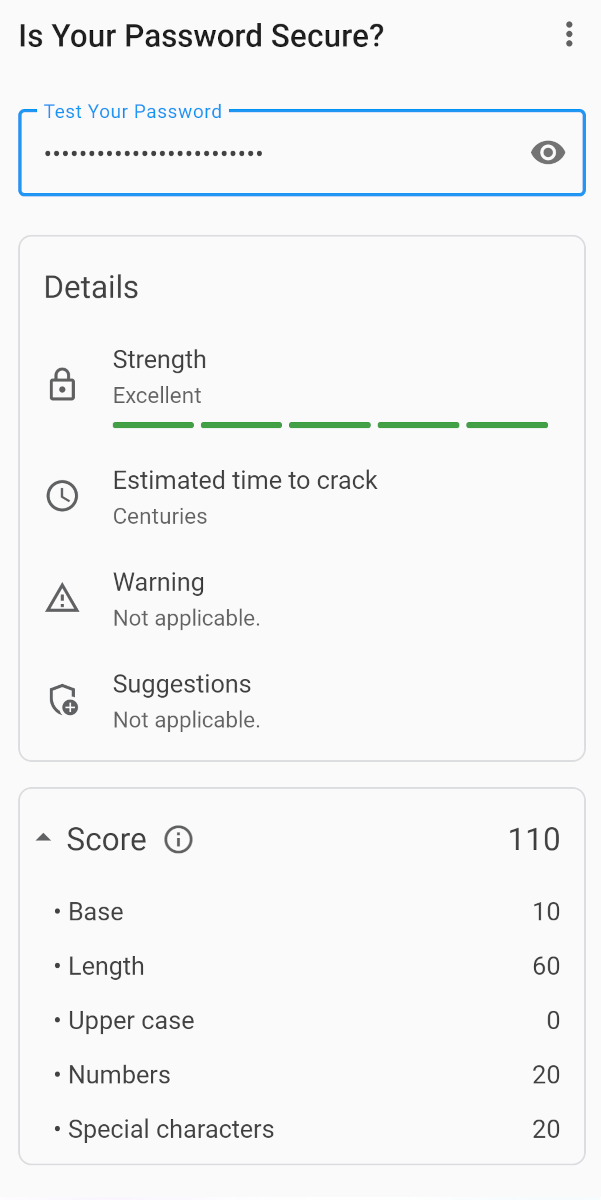The image size is (601, 1200).
Task: Select the Upper case score item
Action: [131, 1021]
